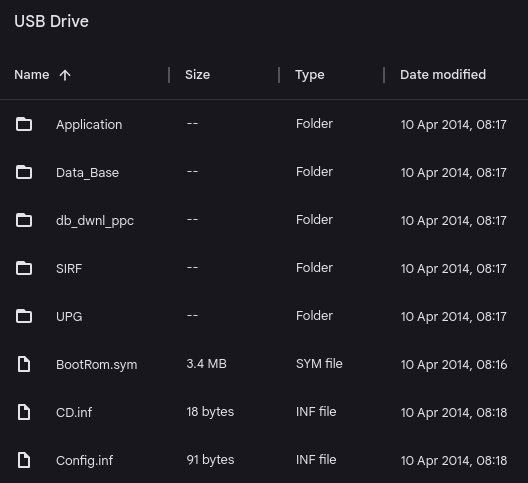528x483 pixels.
Task: Click the CD.inf file icon
Action: [24, 412]
